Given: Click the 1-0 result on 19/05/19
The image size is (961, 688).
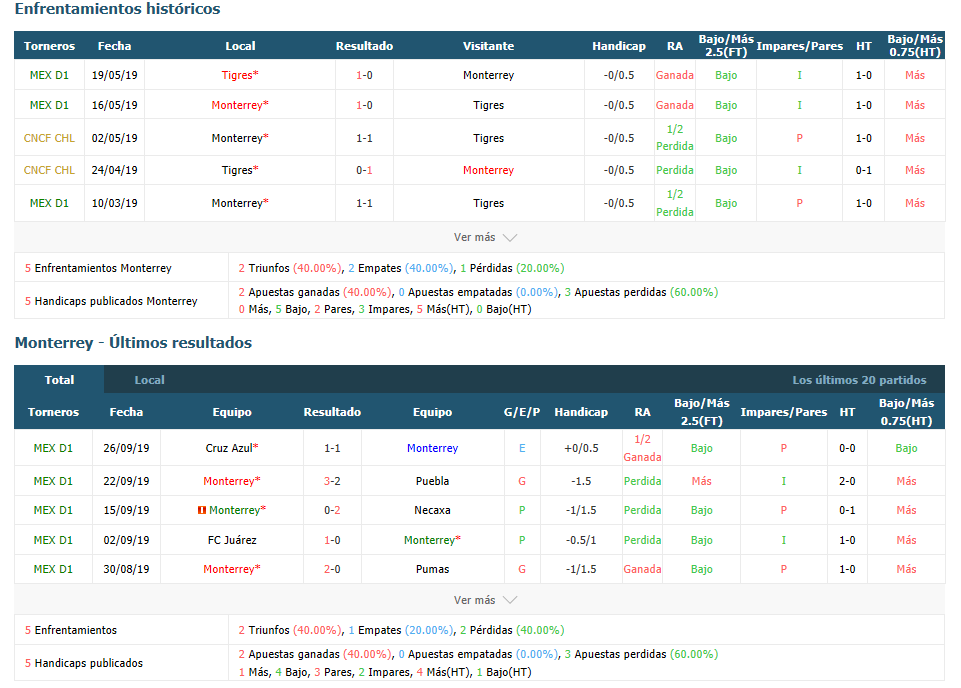Looking at the screenshot, I should (x=364, y=75).
